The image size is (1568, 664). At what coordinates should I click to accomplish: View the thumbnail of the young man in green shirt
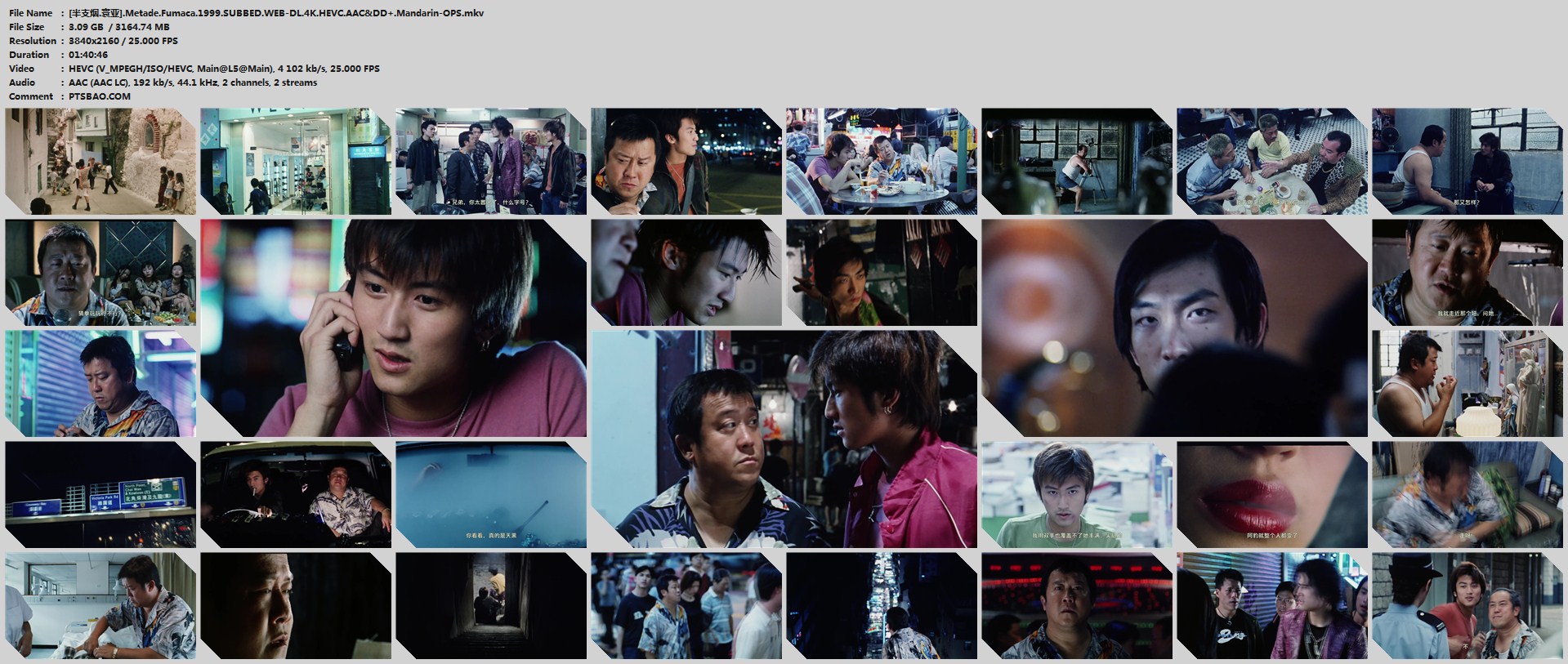pos(1077,495)
